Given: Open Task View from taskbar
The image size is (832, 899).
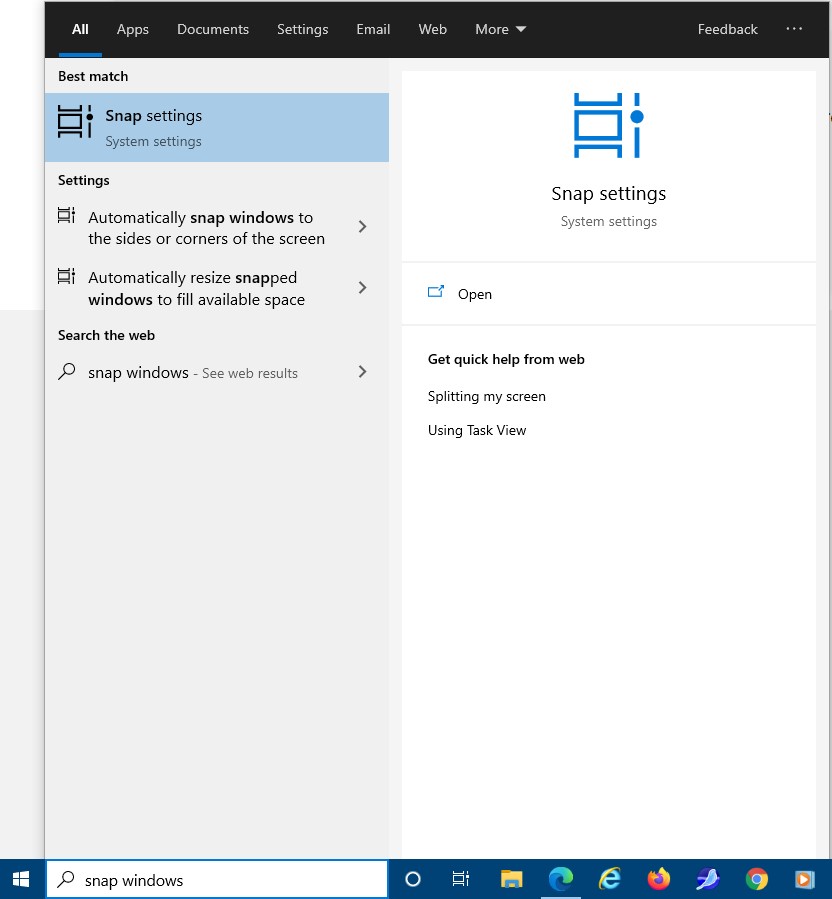Looking at the screenshot, I should coord(460,879).
